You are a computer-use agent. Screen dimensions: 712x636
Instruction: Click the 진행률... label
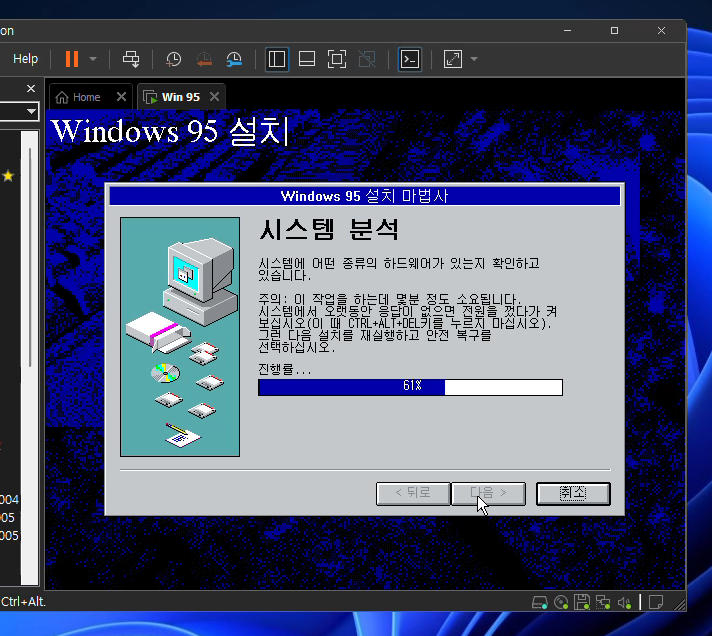(285, 370)
